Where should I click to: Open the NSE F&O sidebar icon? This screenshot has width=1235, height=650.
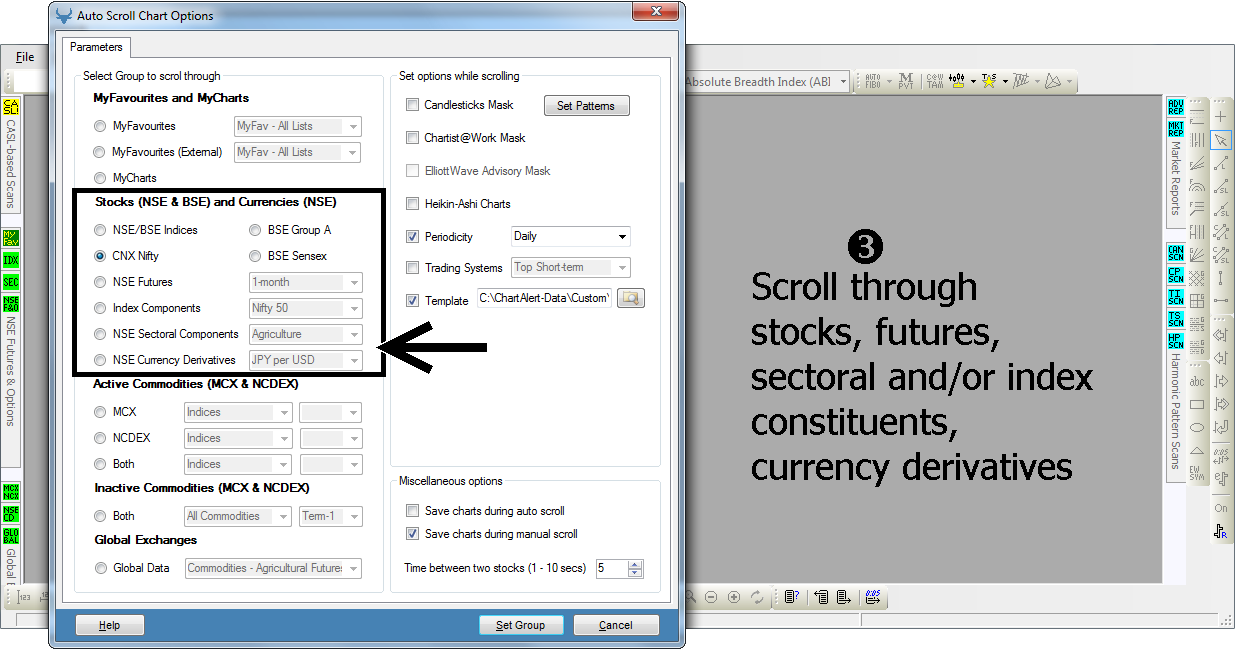pos(11,304)
